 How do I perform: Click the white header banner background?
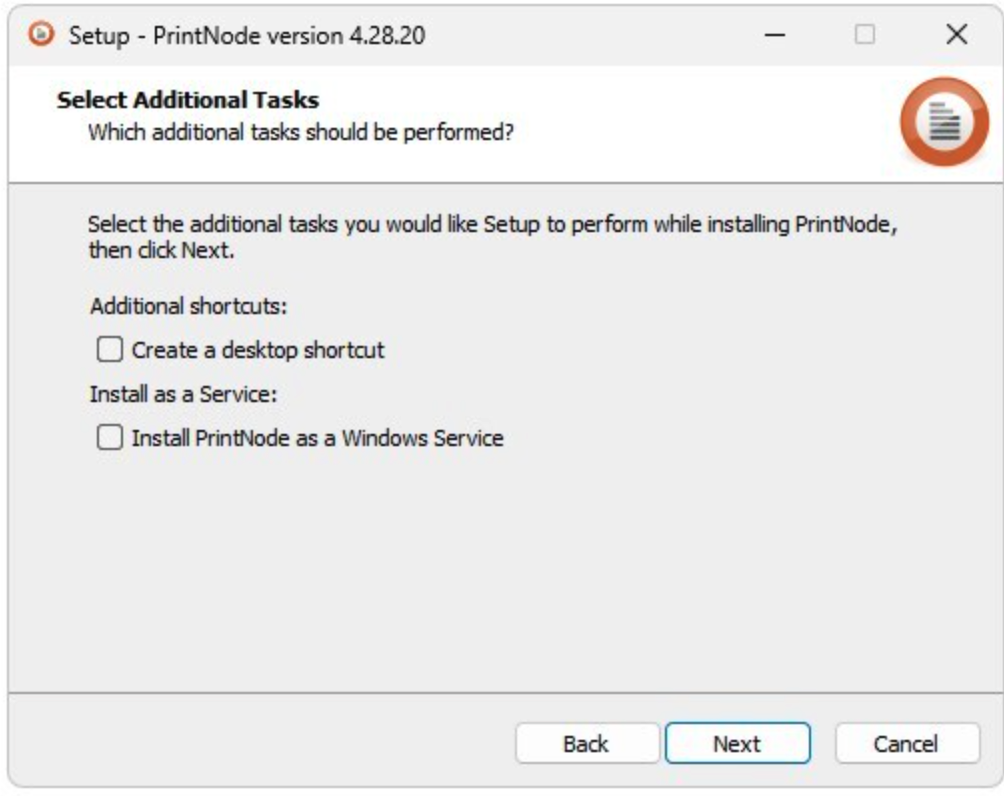point(700,120)
